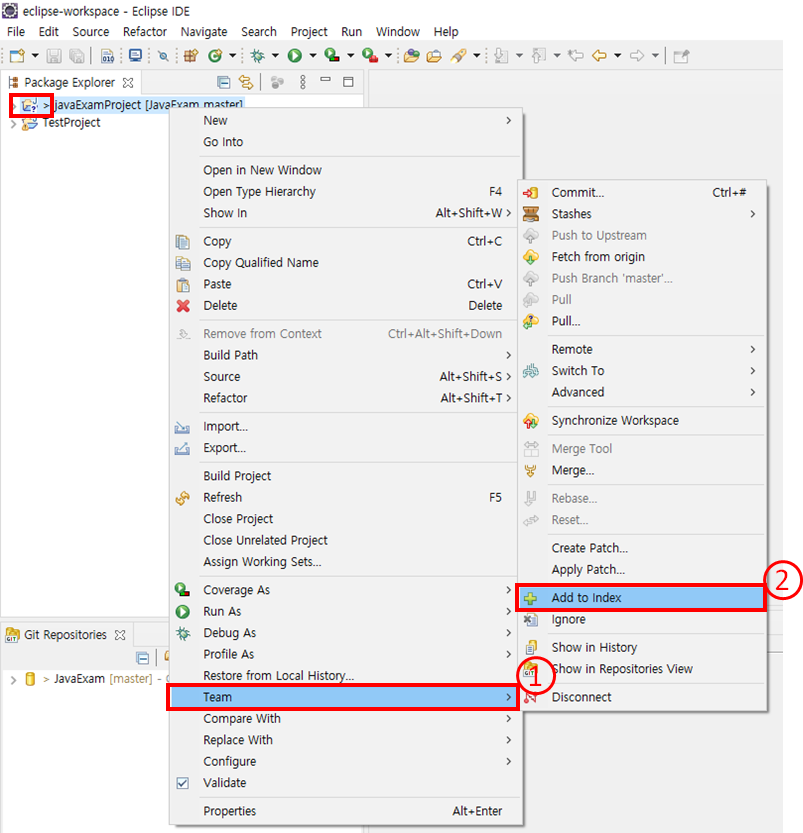
Task: Expand the TestProject tree node
Action: (13, 124)
